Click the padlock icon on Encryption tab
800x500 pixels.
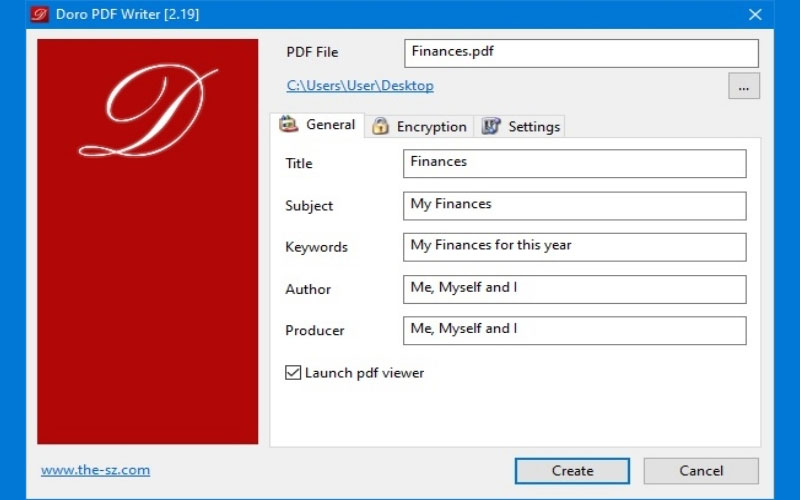(x=380, y=126)
